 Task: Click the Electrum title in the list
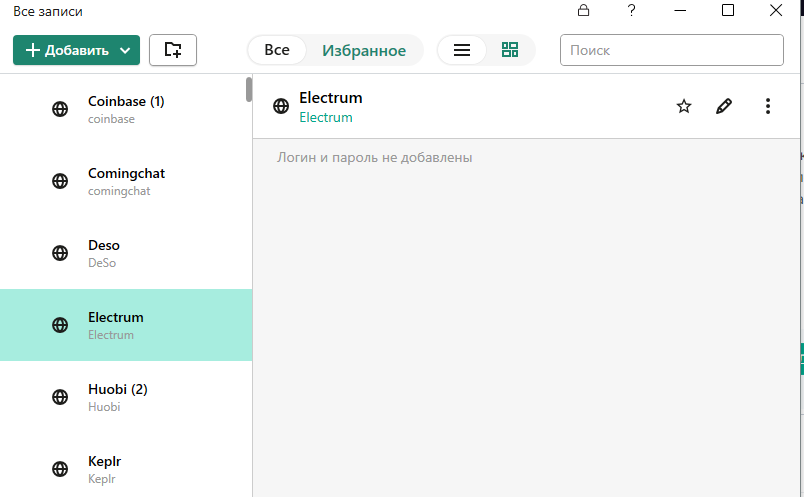116,317
